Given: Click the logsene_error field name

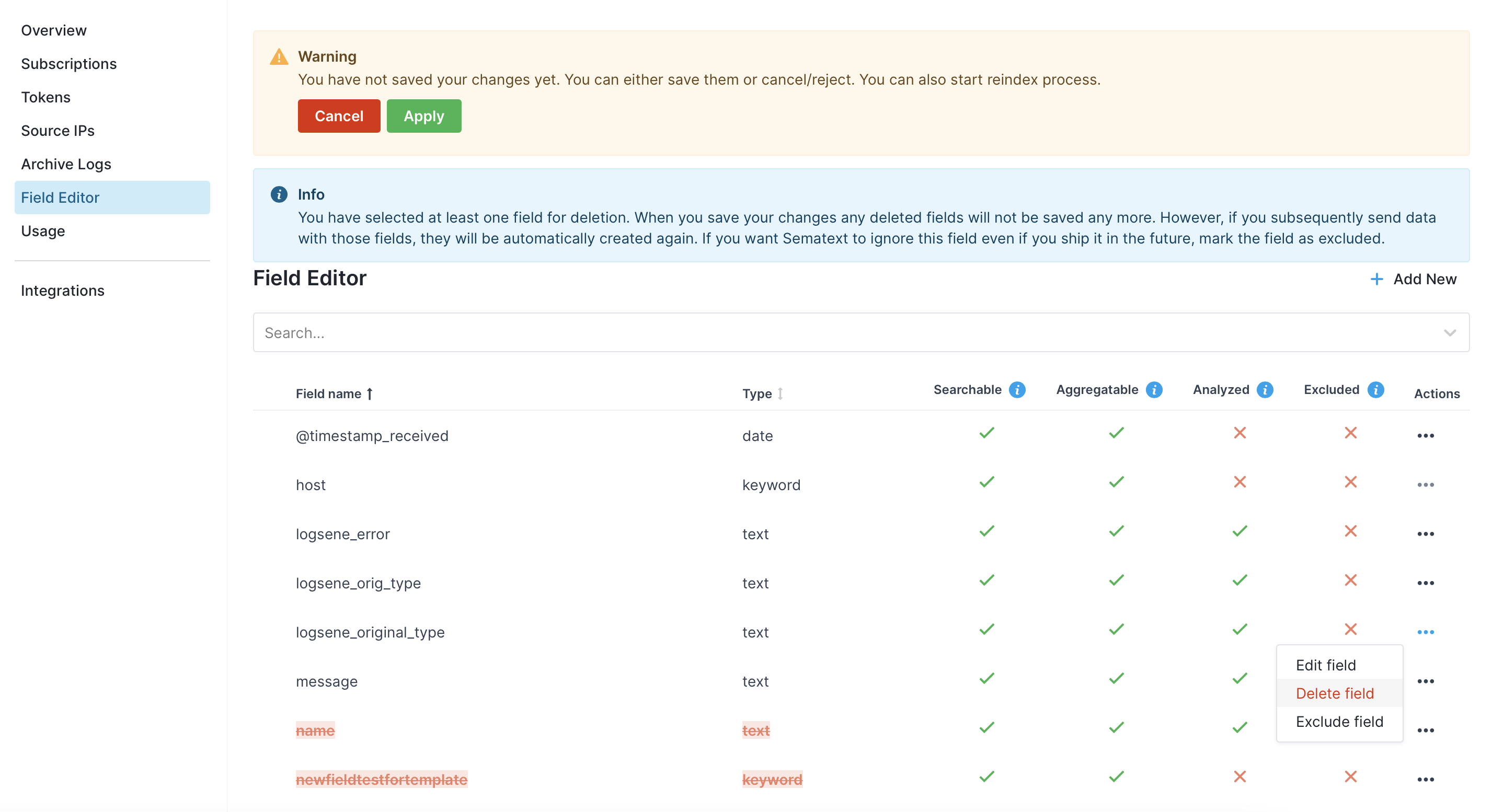Looking at the screenshot, I should point(343,534).
